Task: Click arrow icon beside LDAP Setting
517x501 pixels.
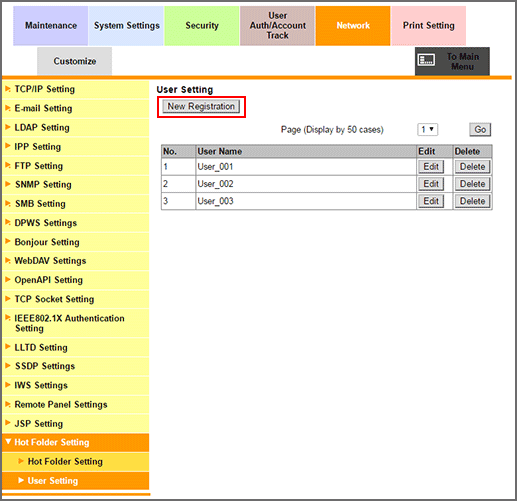Action: click(8, 127)
